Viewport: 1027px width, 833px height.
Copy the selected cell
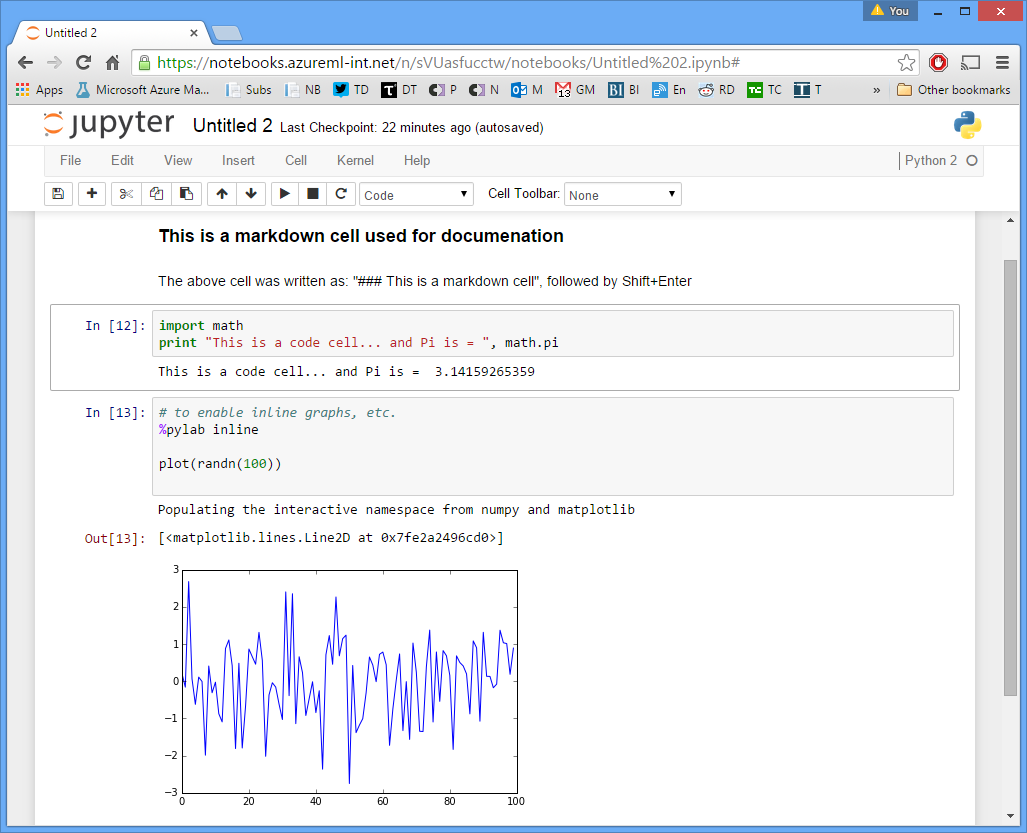(156, 193)
